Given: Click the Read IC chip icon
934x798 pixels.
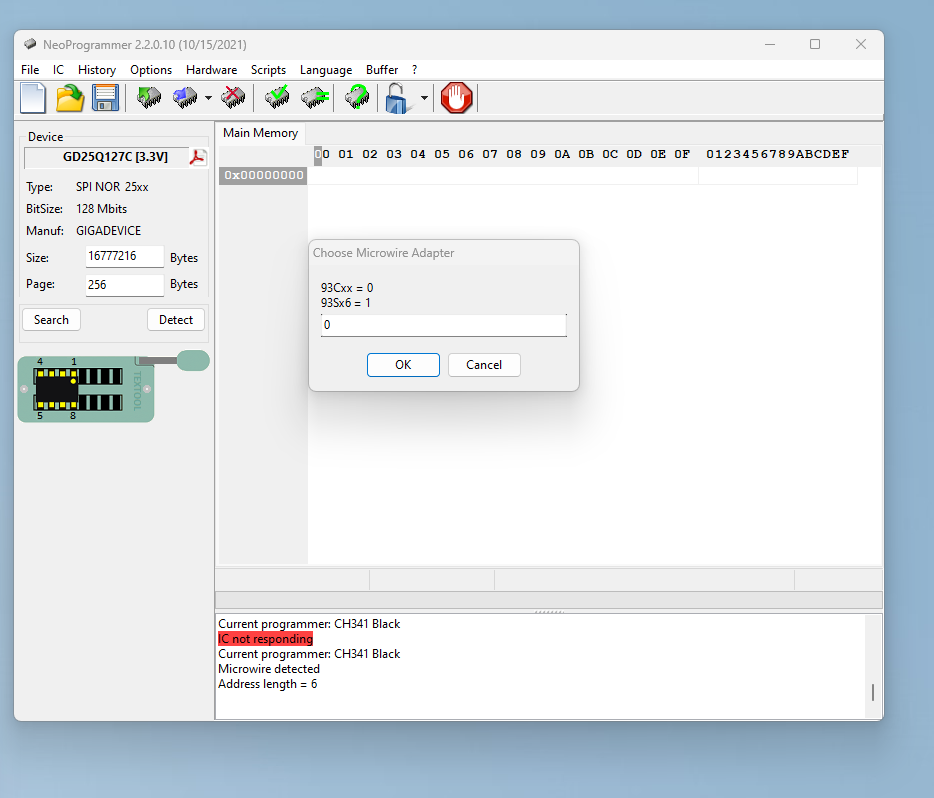Looking at the screenshot, I should click(x=149, y=97).
